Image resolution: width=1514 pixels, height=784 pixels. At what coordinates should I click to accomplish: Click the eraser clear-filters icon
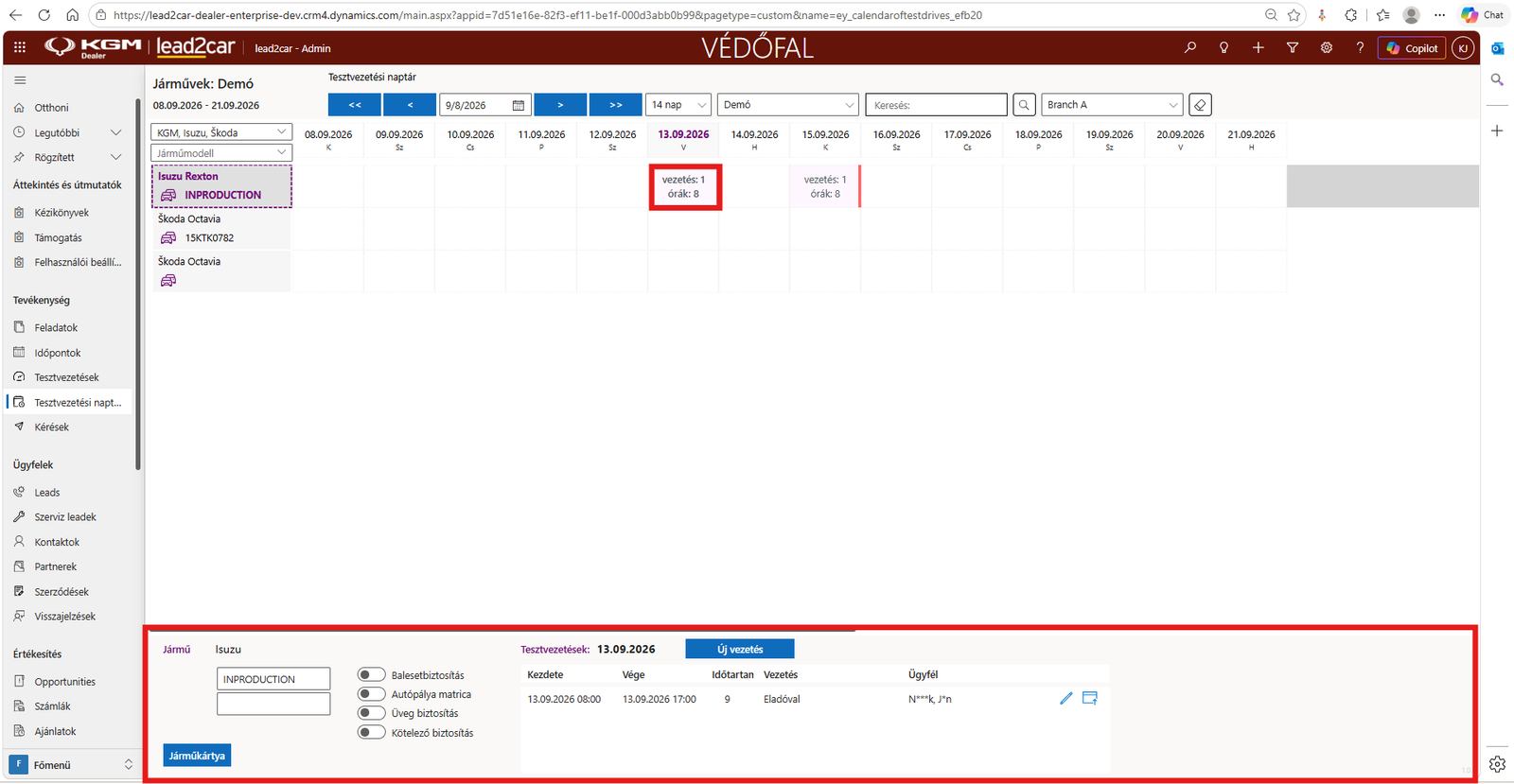coord(1200,105)
